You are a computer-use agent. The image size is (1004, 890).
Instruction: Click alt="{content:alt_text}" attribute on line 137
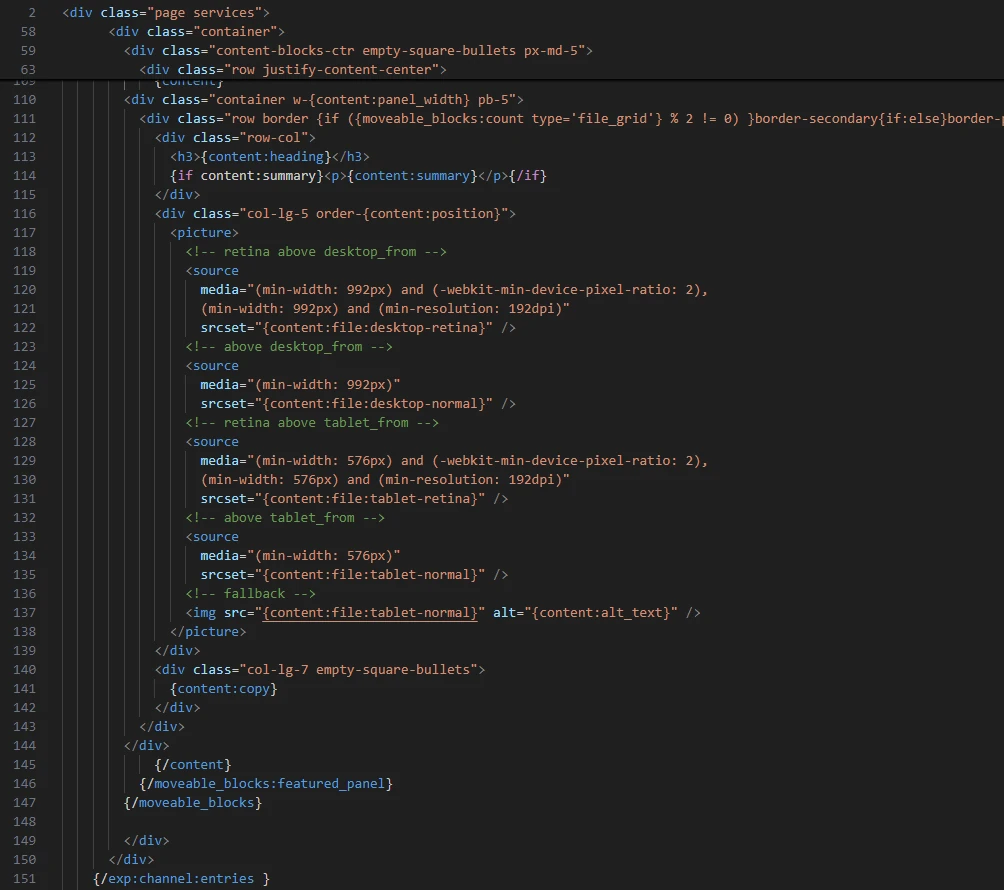click(585, 613)
